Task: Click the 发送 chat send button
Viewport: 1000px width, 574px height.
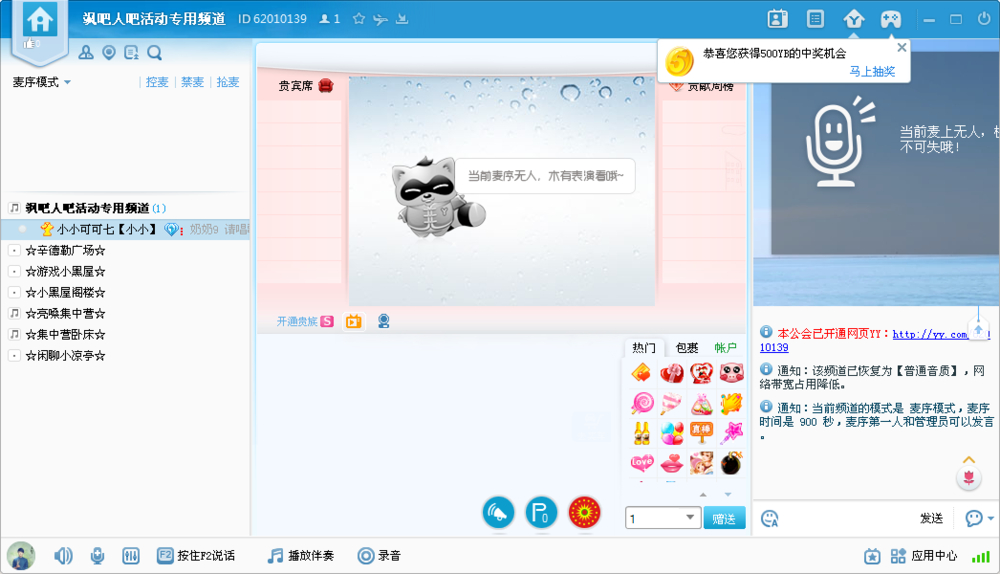Action: [x=931, y=519]
